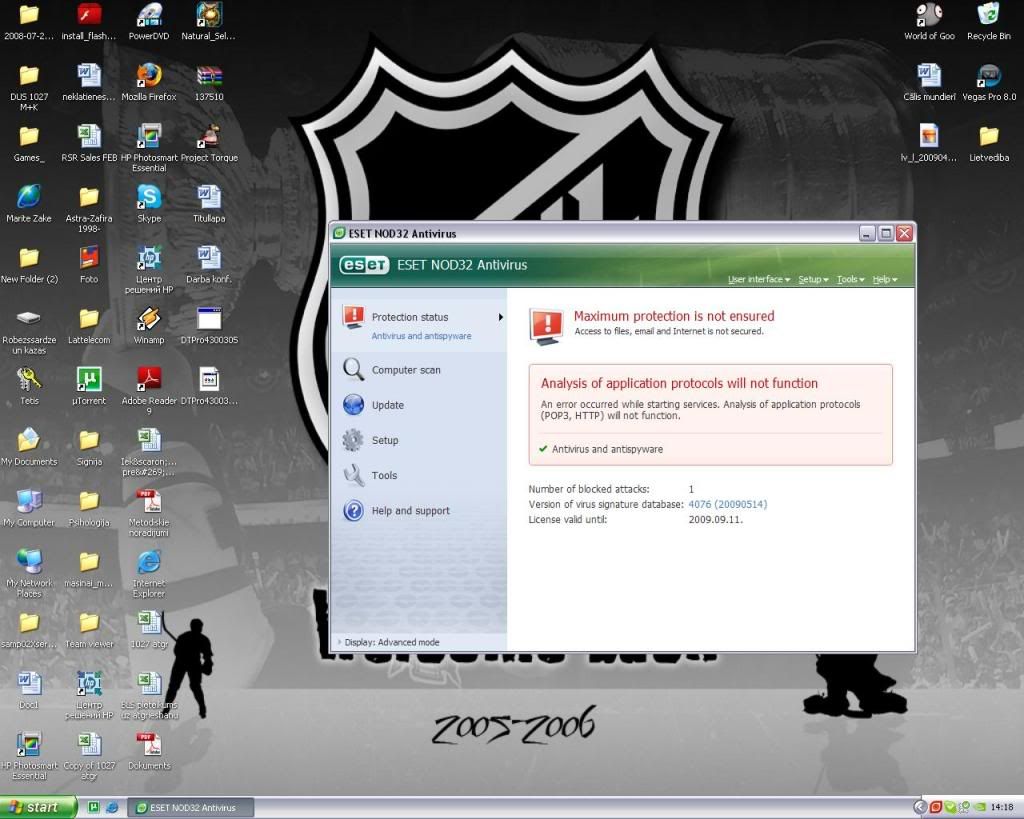Screen dimensions: 1024x819
Task: Select Titullapa Word document icon
Action: pyautogui.click(x=209, y=204)
